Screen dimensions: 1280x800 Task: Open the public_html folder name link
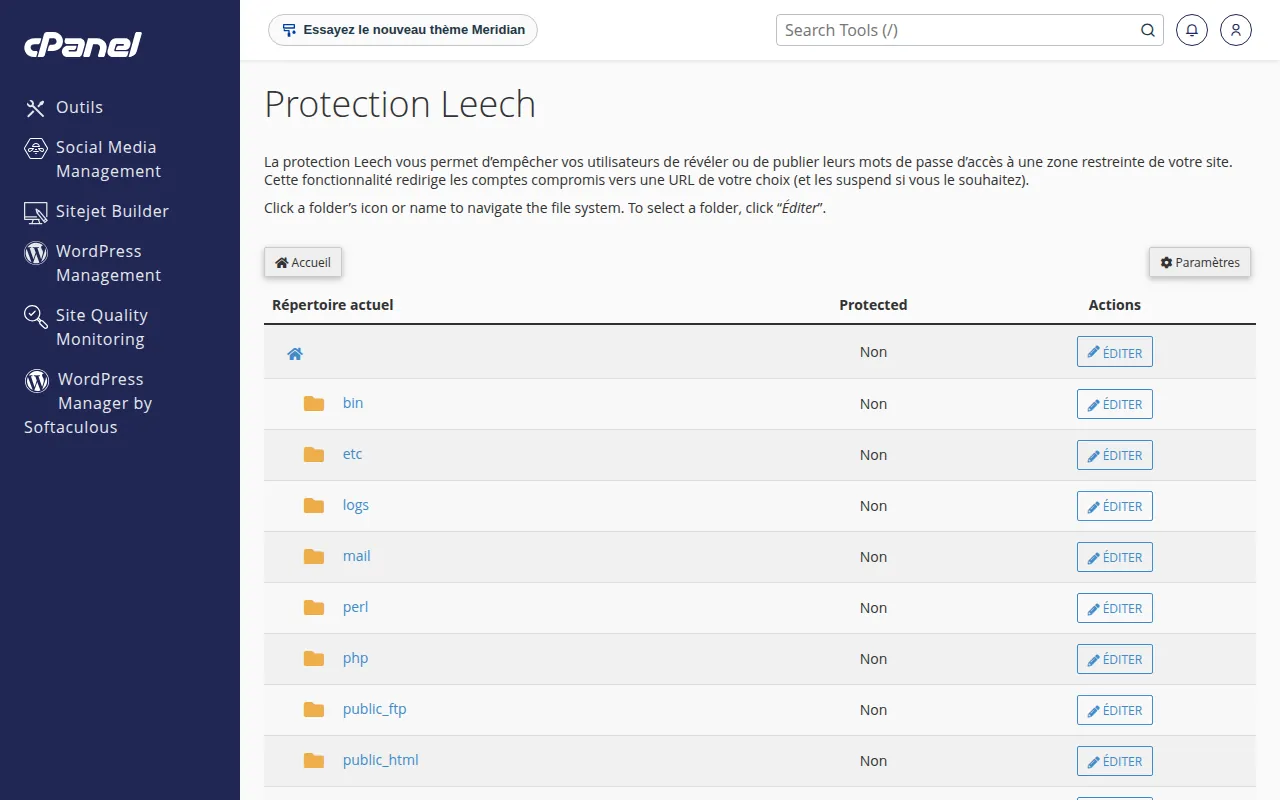381,760
